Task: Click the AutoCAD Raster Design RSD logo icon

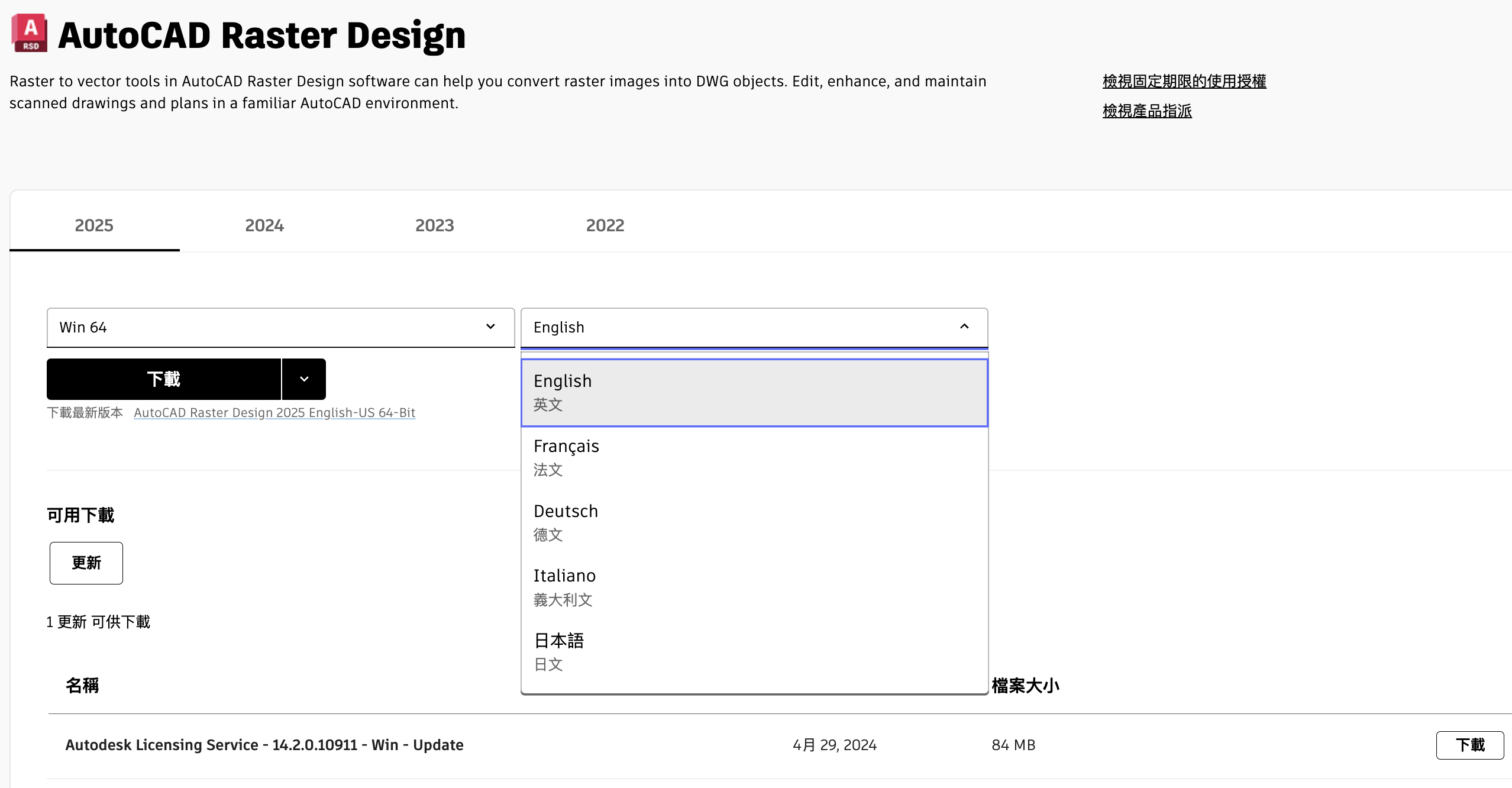Action: pos(30,33)
